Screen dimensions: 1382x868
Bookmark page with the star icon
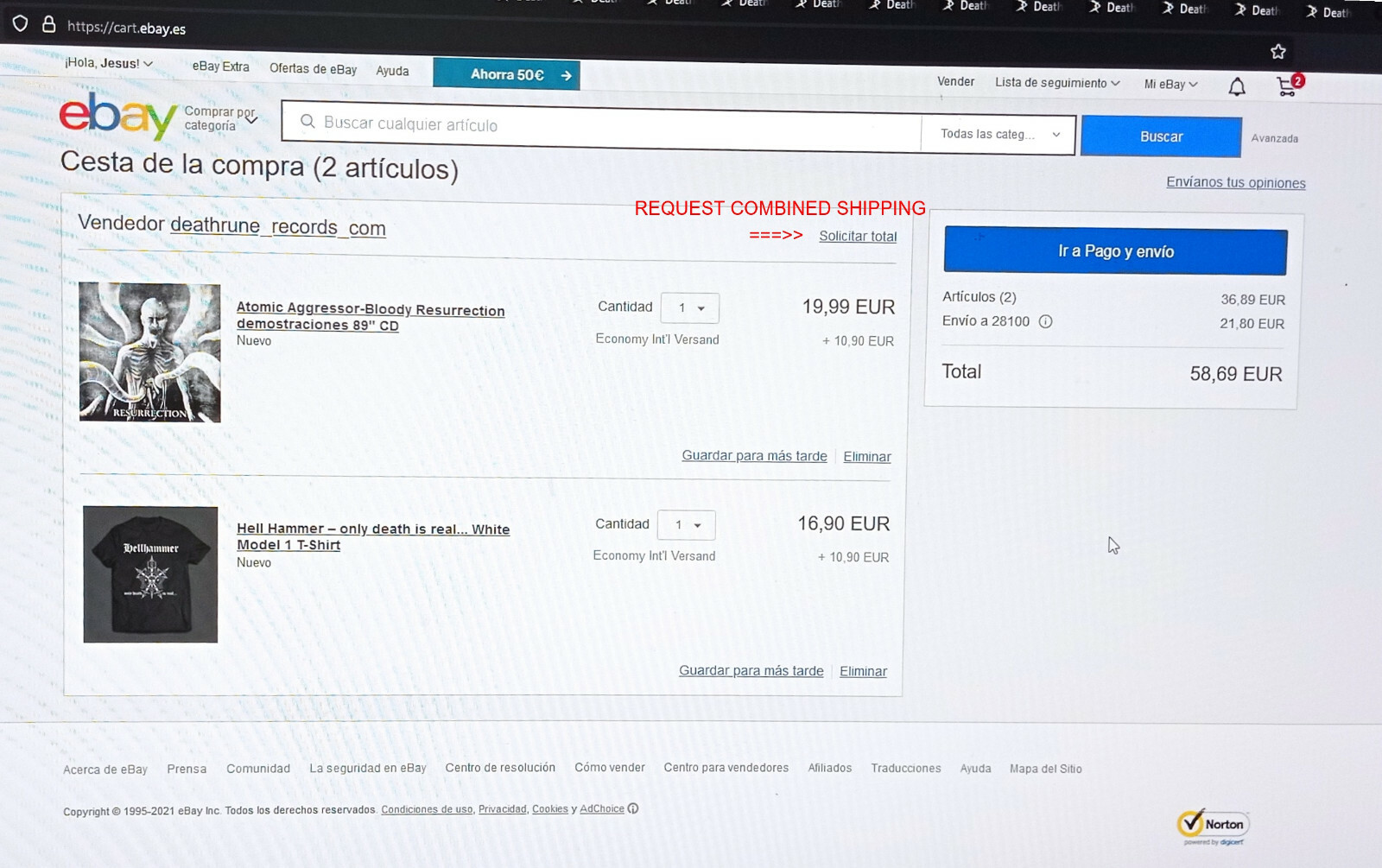tap(1278, 52)
